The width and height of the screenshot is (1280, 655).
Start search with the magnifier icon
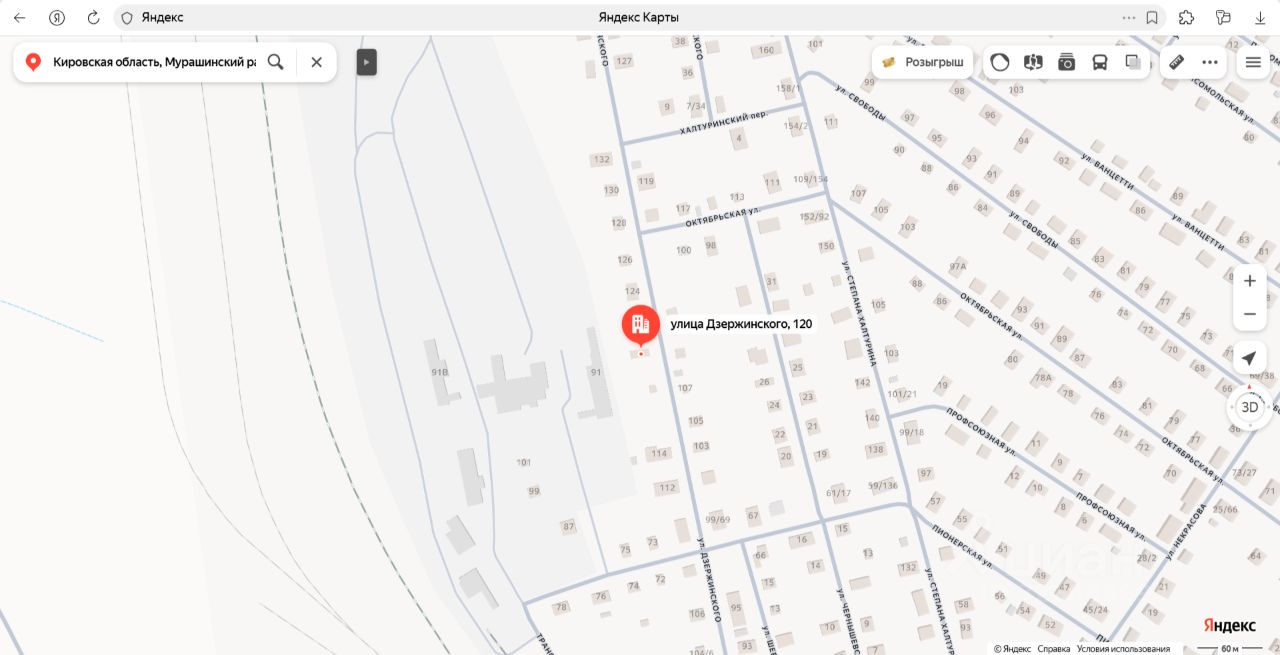coord(276,62)
